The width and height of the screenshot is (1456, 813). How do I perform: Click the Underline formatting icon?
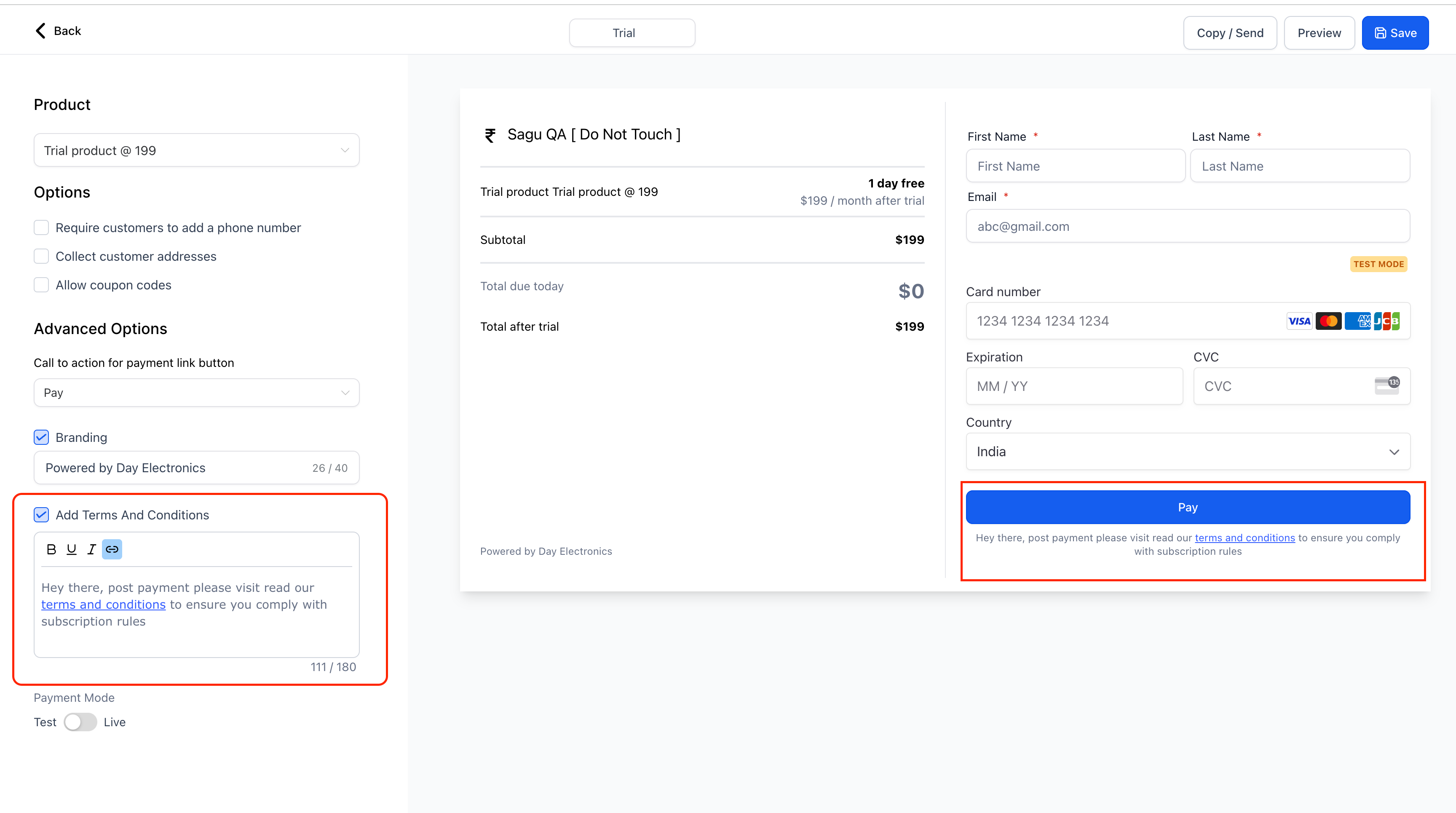72,549
